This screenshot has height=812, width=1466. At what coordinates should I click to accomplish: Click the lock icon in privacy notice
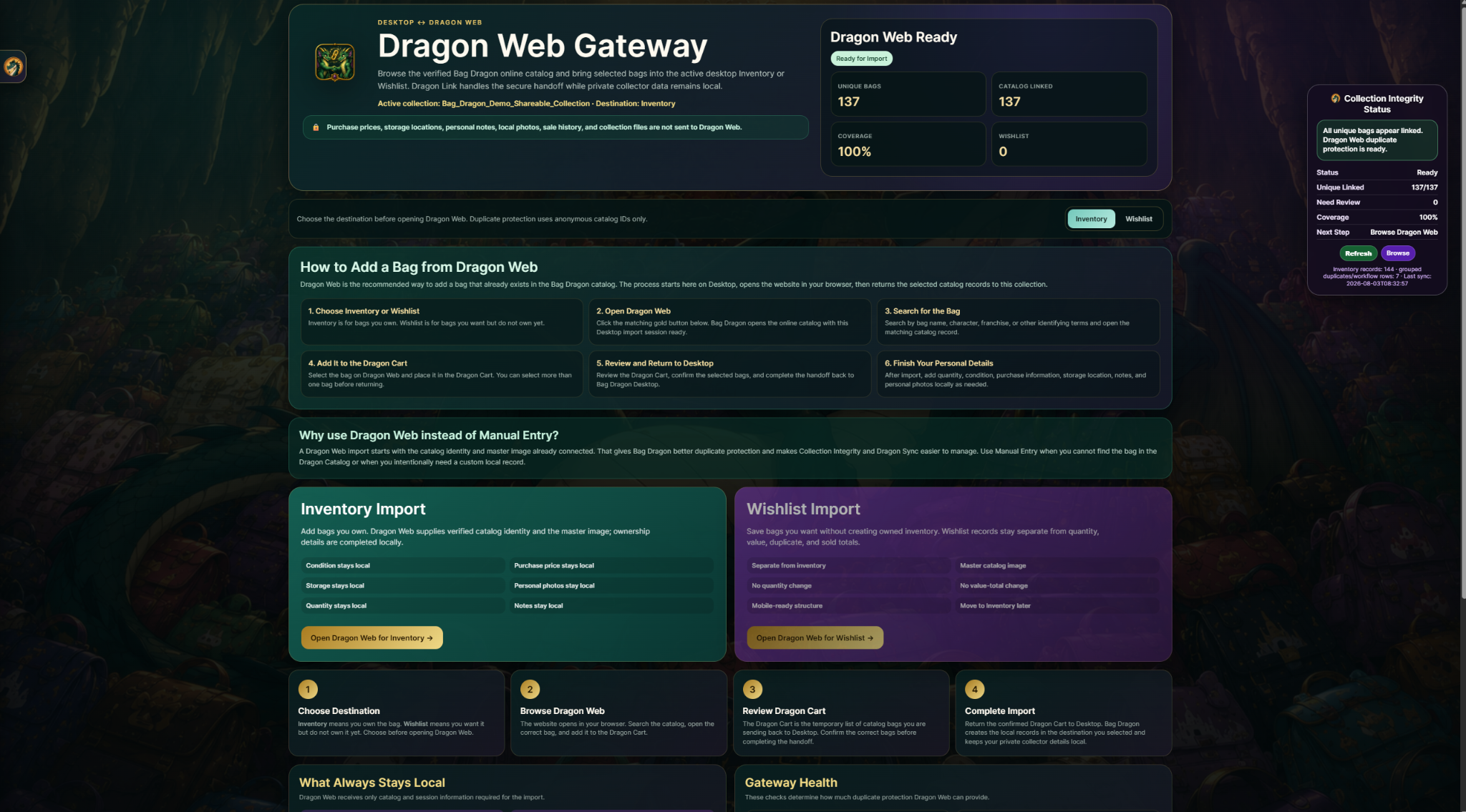(316, 127)
